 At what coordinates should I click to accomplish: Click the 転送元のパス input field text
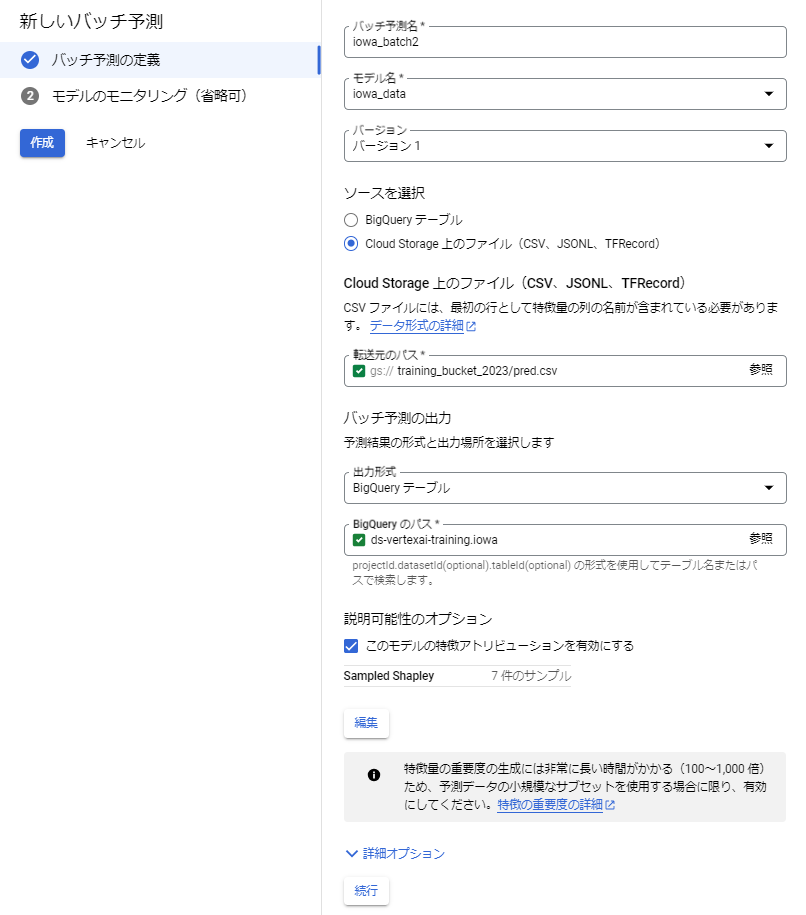click(x=477, y=371)
